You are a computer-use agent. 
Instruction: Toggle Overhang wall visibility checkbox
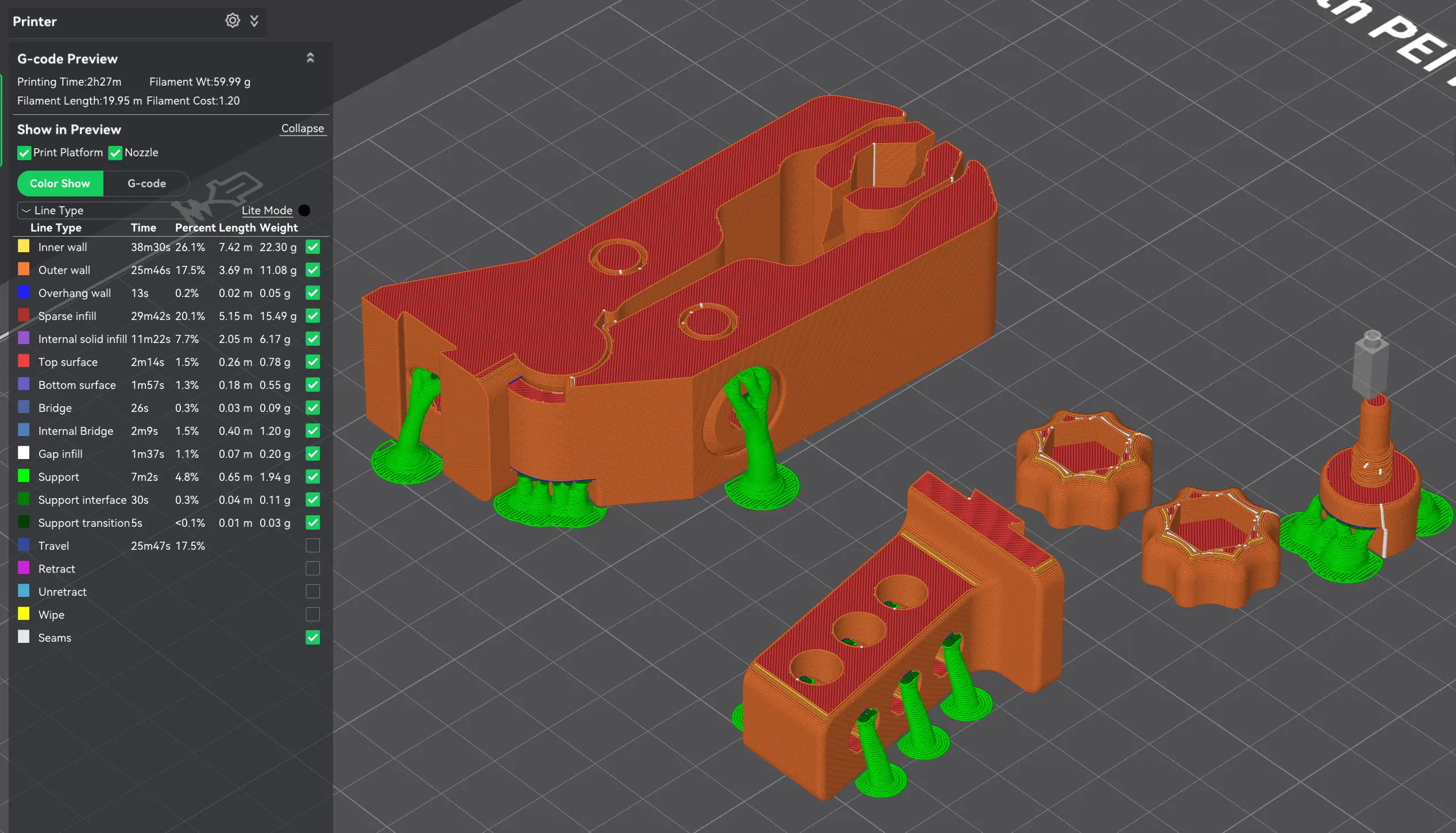313,293
